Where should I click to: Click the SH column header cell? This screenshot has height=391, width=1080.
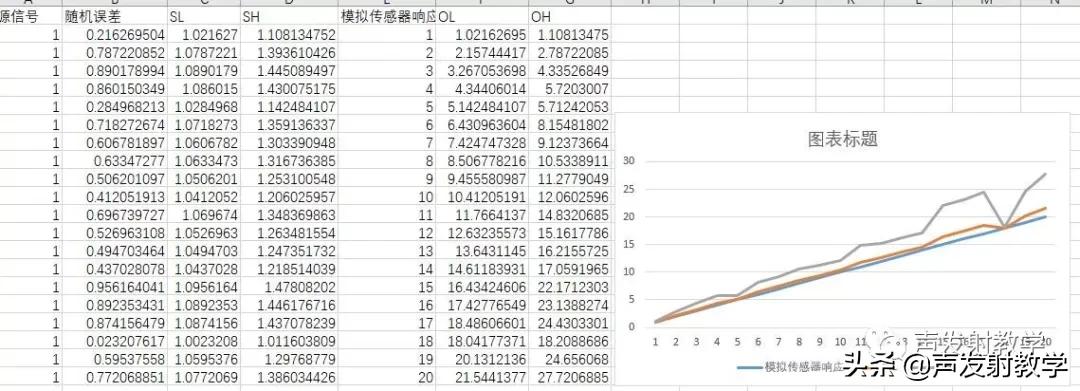coord(289,16)
